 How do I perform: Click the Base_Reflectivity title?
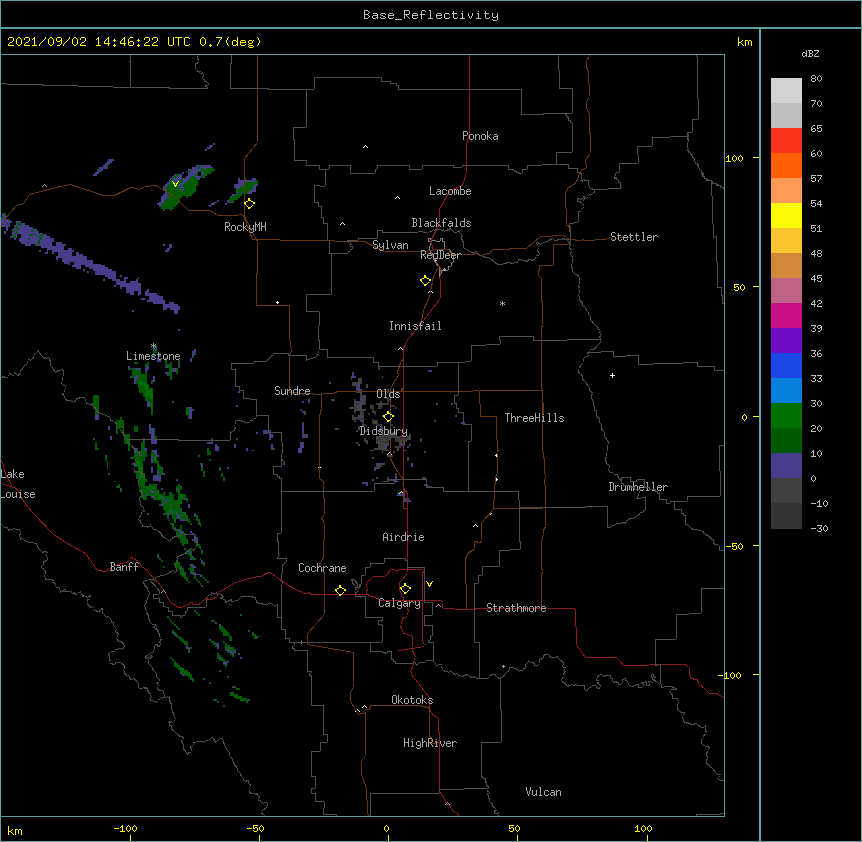431,15
